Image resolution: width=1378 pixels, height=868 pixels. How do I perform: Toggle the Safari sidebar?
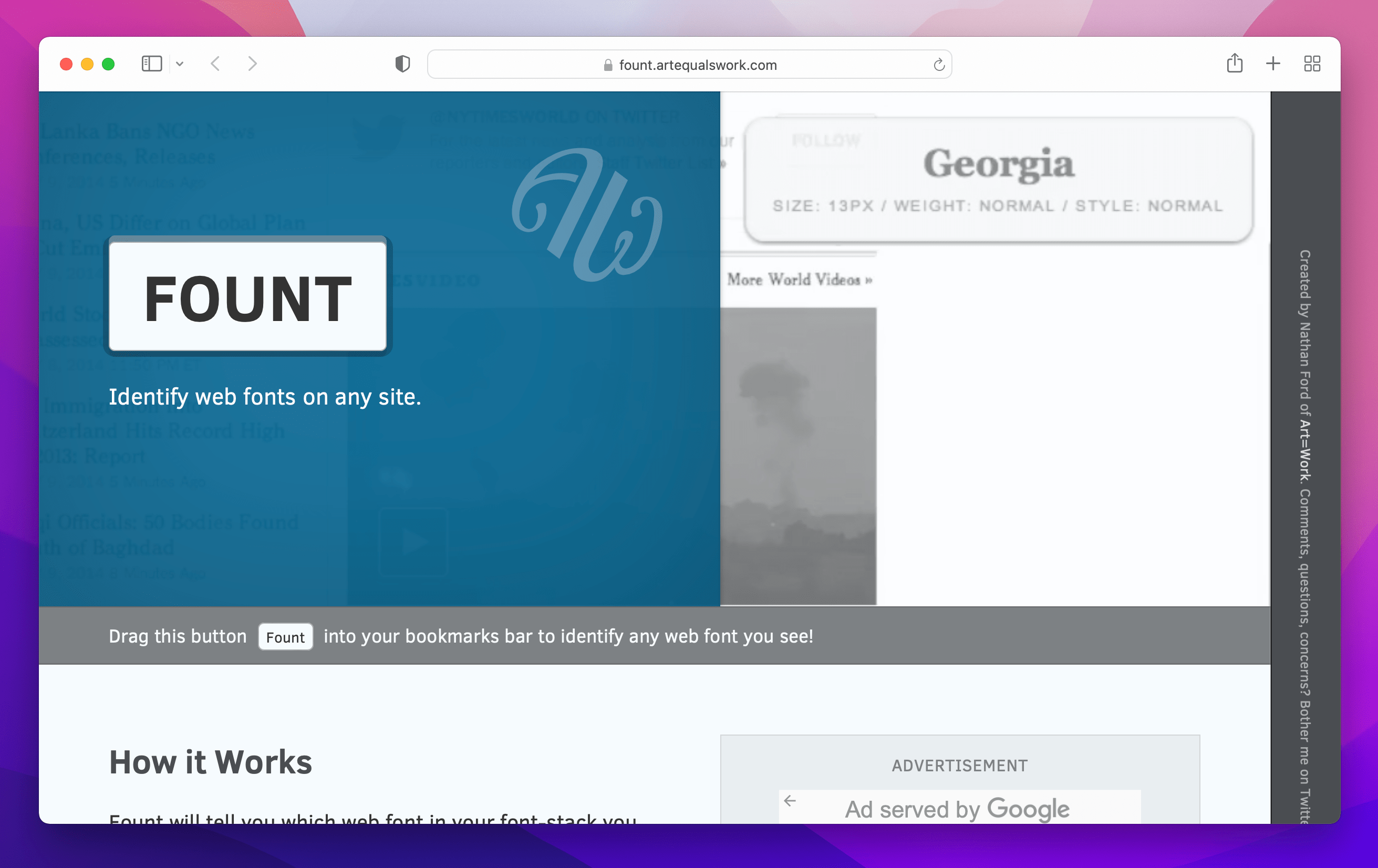click(x=151, y=64)
